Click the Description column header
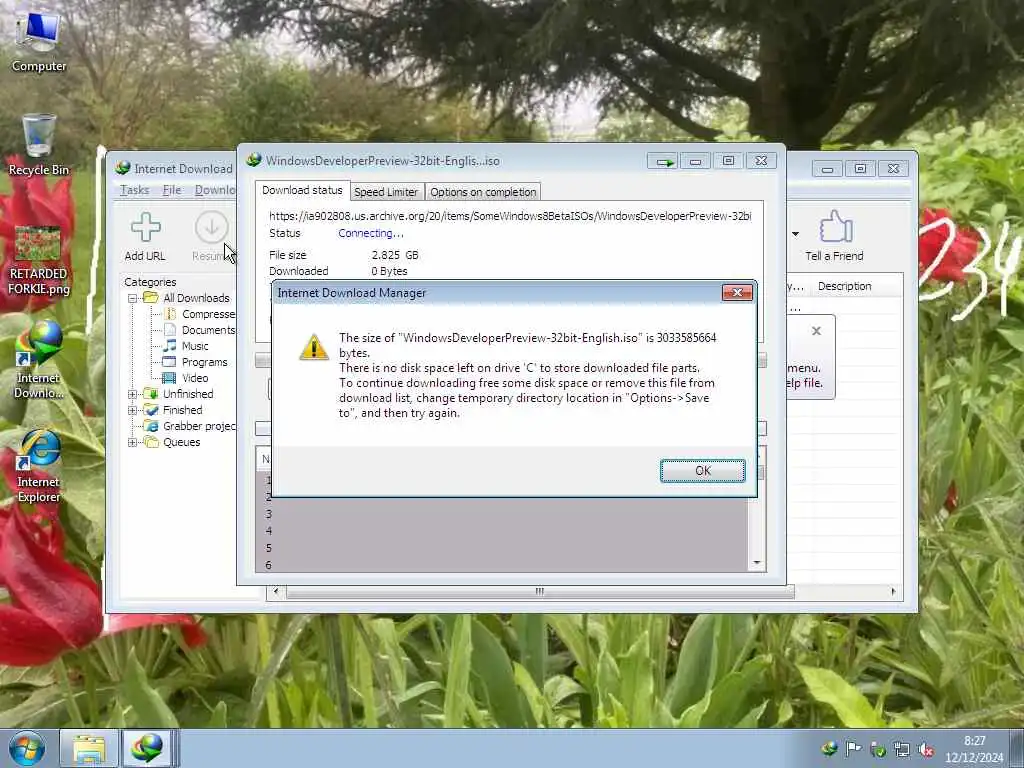Screen dimensions: 1024x768 point(844,286)
